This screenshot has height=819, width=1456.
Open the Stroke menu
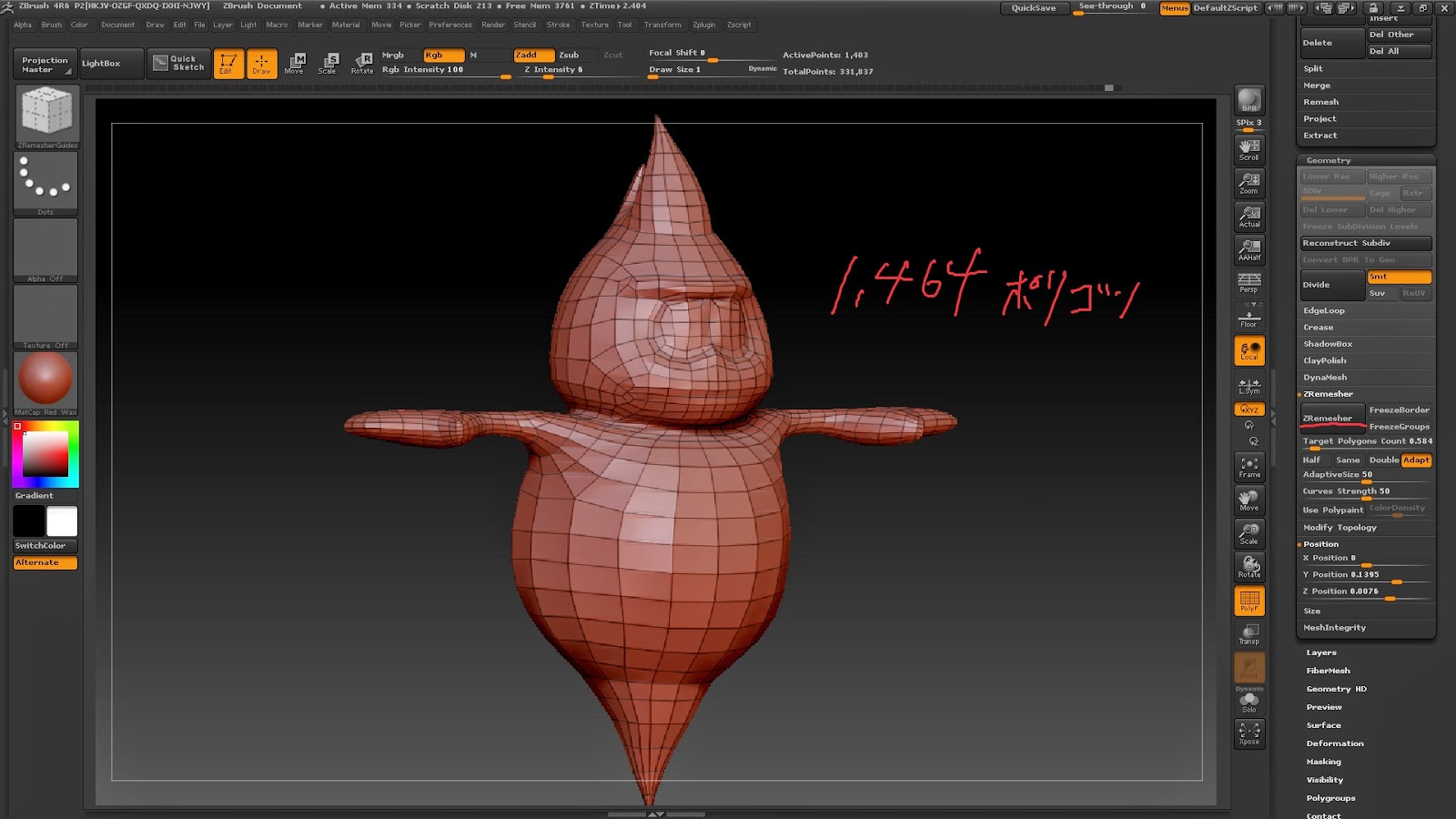(x=558, y=25)
